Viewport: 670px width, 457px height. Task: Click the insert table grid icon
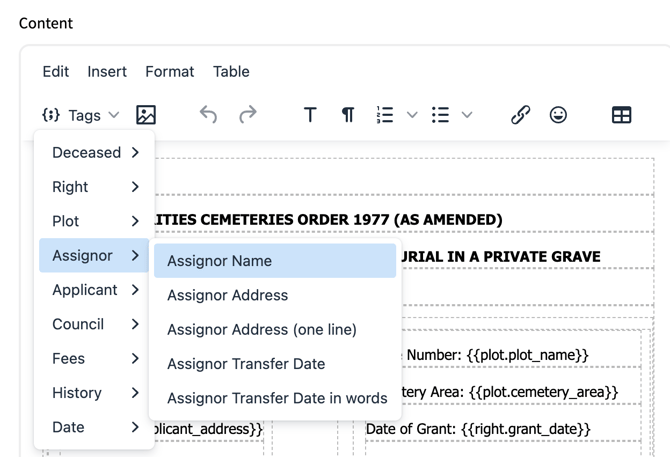(x=621, y=115)
